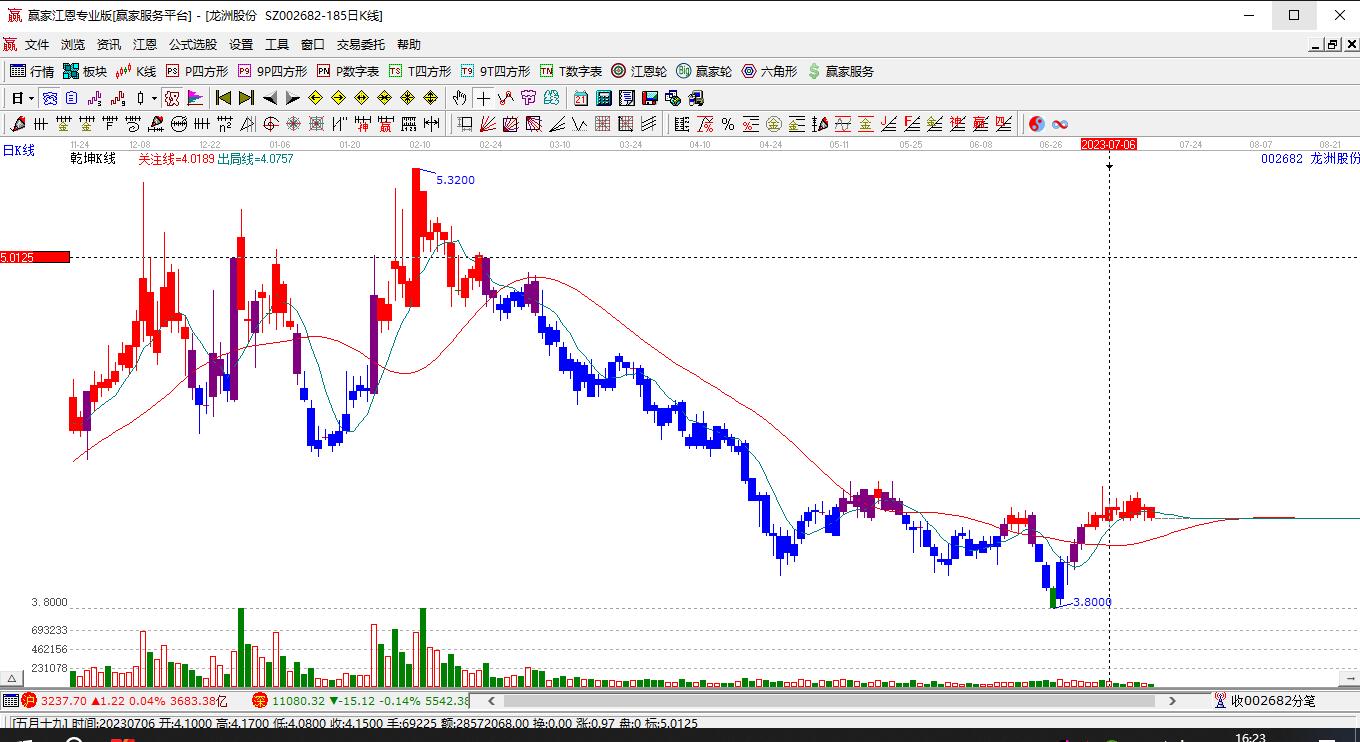1360x742 pixels.
Task: Step chart back with left triangle icon
Action: (269, 98)
